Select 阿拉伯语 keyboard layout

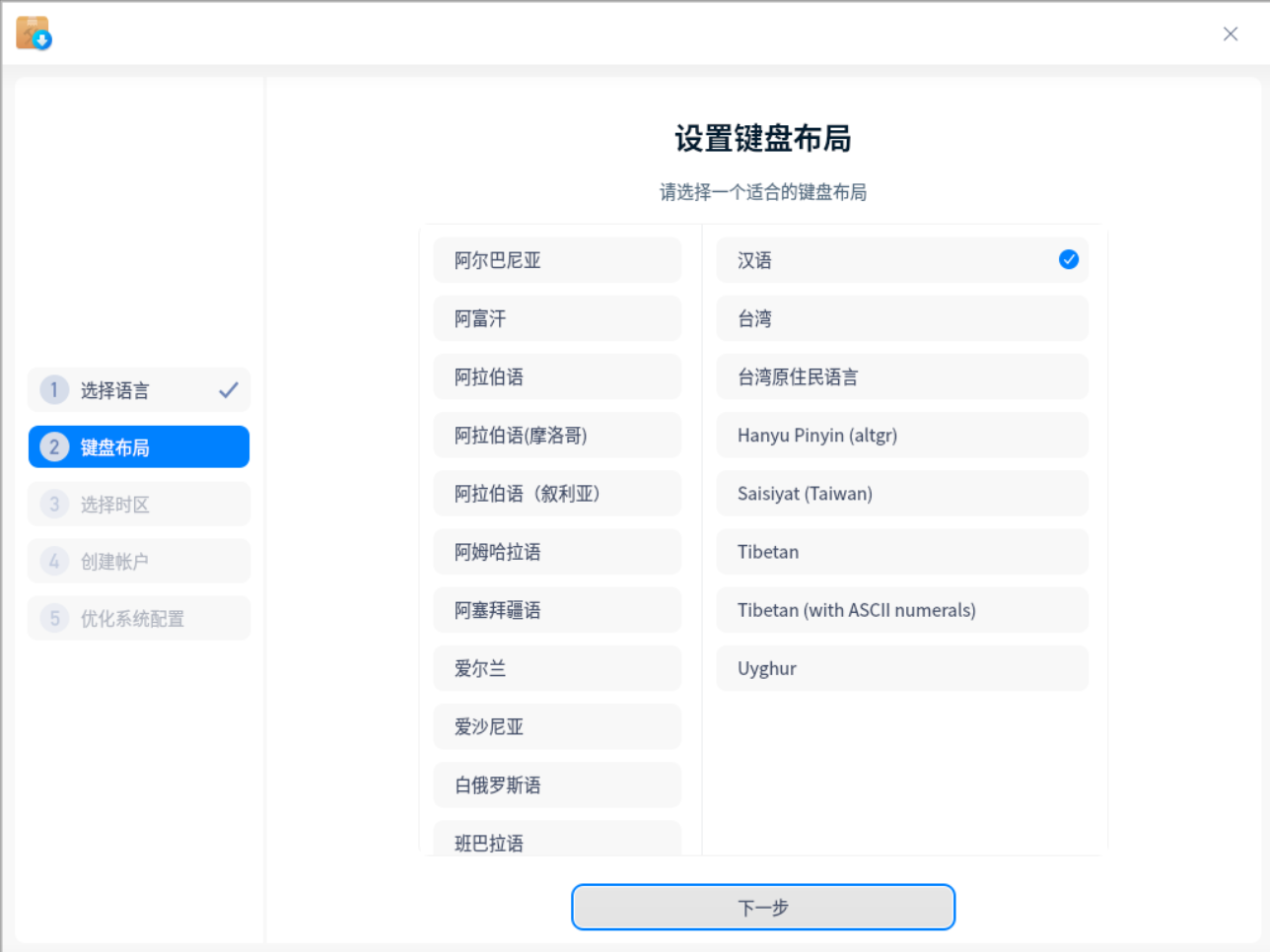tap(557, 376)
